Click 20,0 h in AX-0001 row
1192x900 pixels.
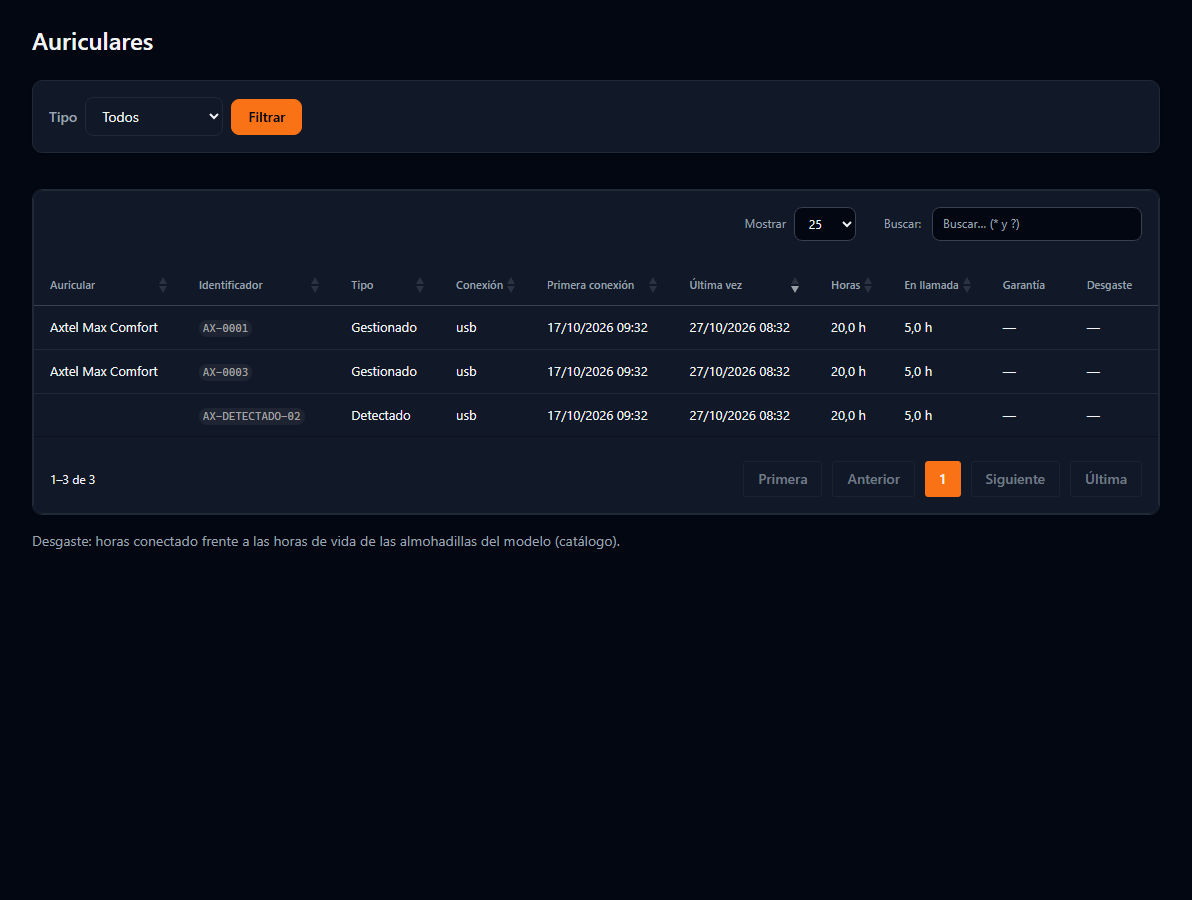(x=848, y=328)
